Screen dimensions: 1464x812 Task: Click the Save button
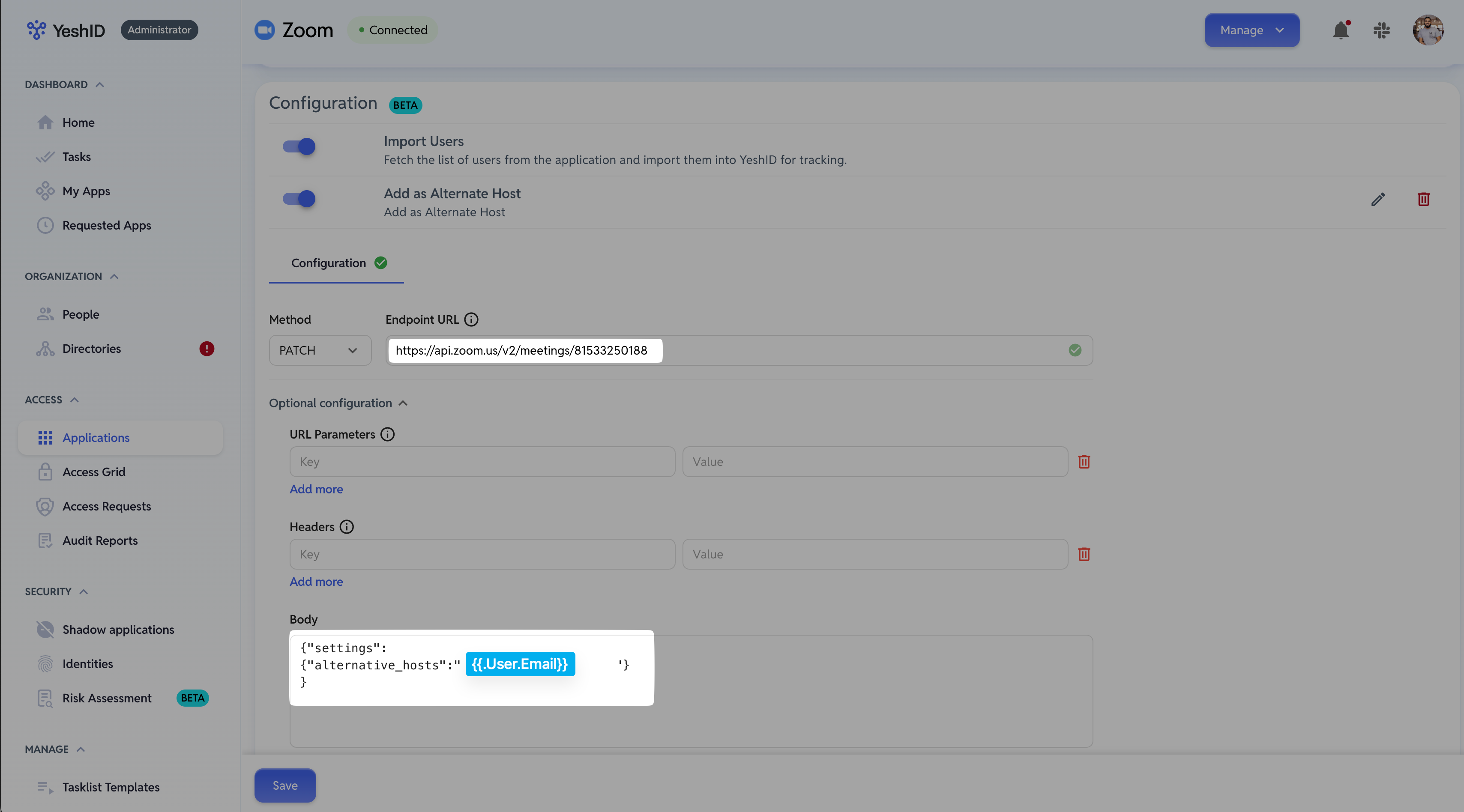tap(285, 785)
